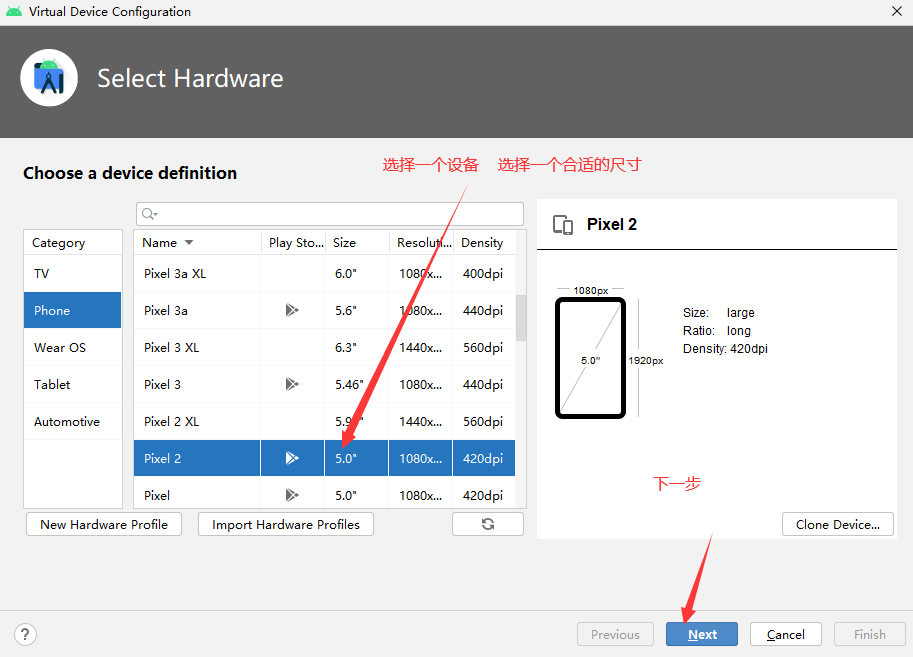Select the Automotive category

point(73,422)
